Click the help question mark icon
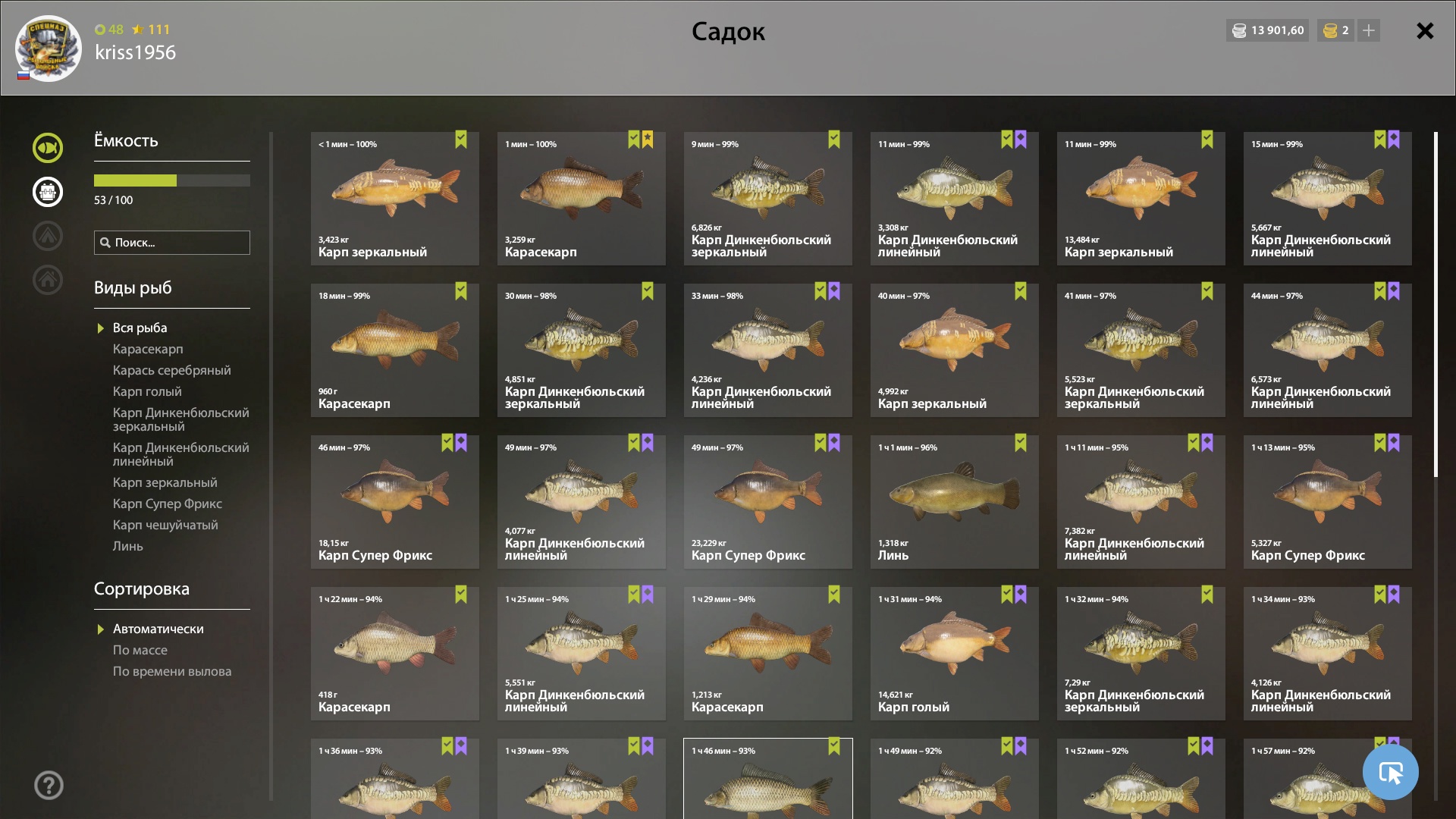 [49, 786]
